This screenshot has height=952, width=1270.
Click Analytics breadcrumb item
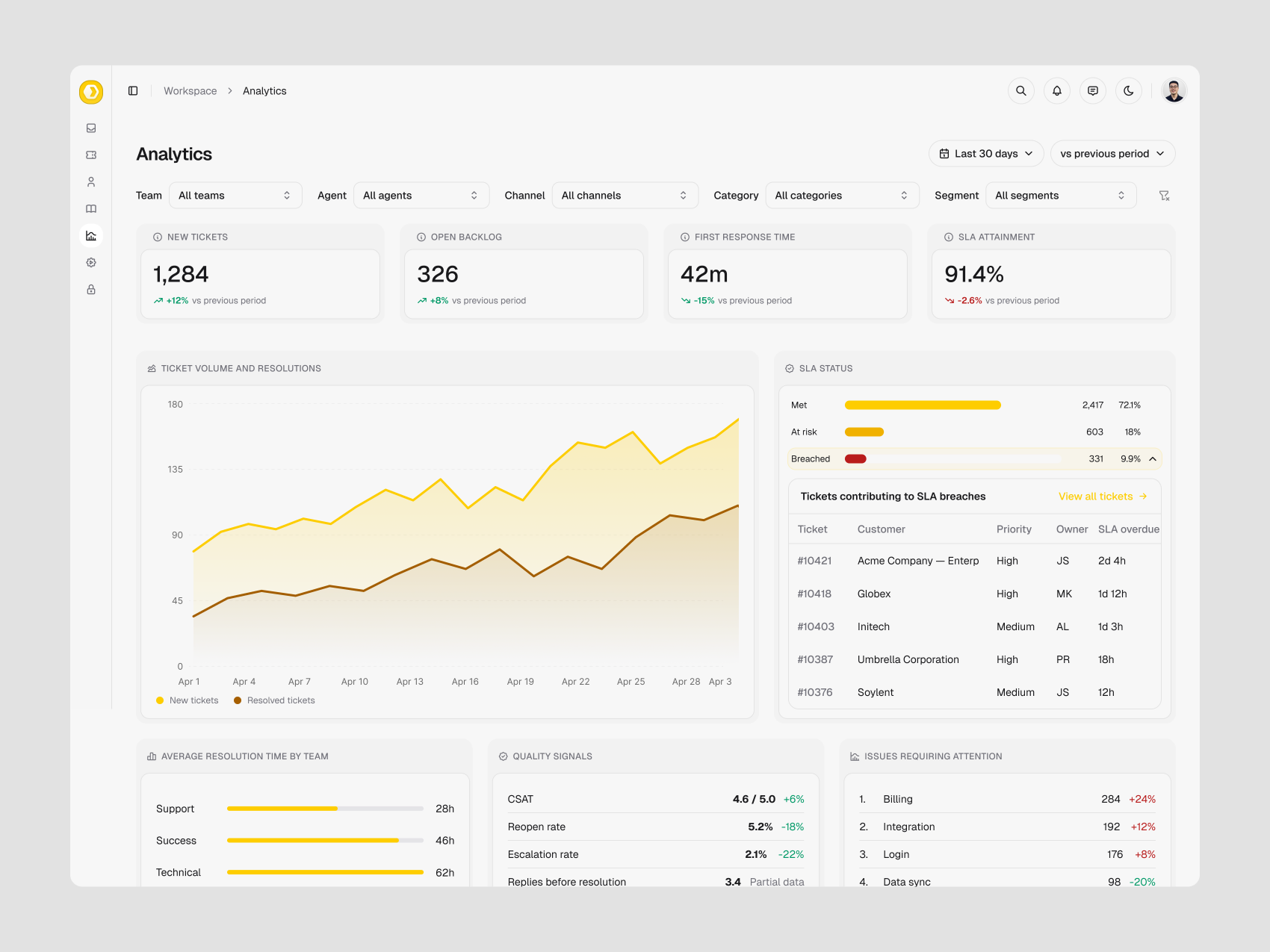click(264, 91)
